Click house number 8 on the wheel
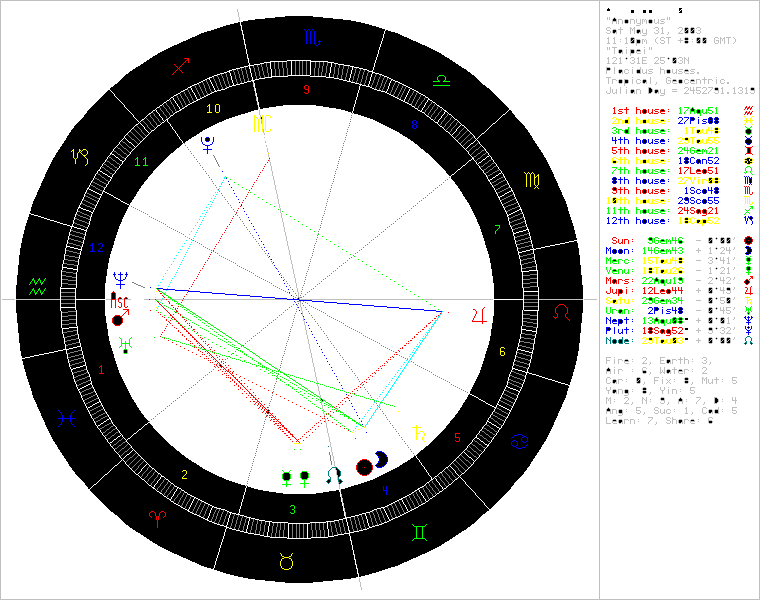The height and width of the screenshot is (600, 760). tap(414, 125)
